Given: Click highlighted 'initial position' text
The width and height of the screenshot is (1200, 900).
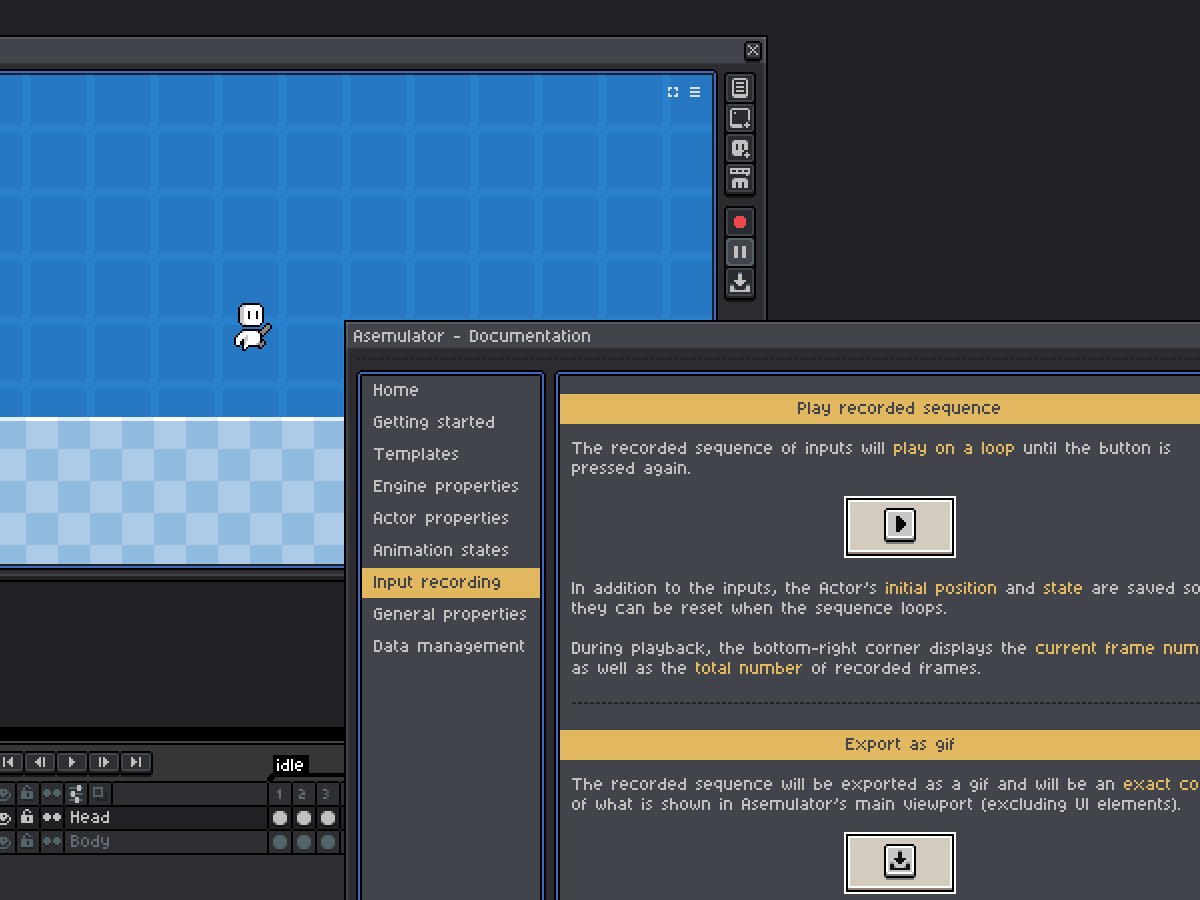Looking at the screenshot, I should pos(940,588).
